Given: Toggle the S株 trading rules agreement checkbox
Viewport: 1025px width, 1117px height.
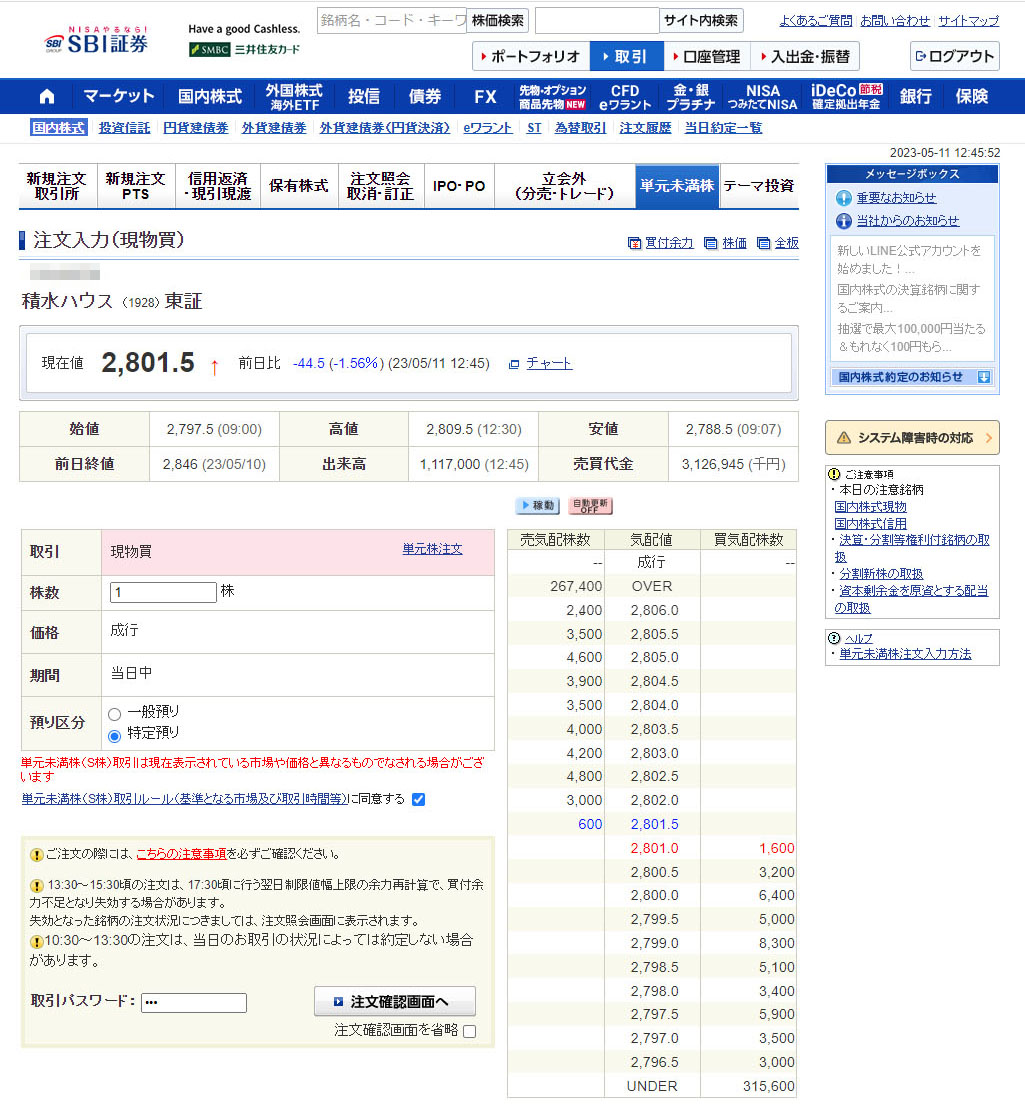Looking at the screenshot, I should pos(419,799).
